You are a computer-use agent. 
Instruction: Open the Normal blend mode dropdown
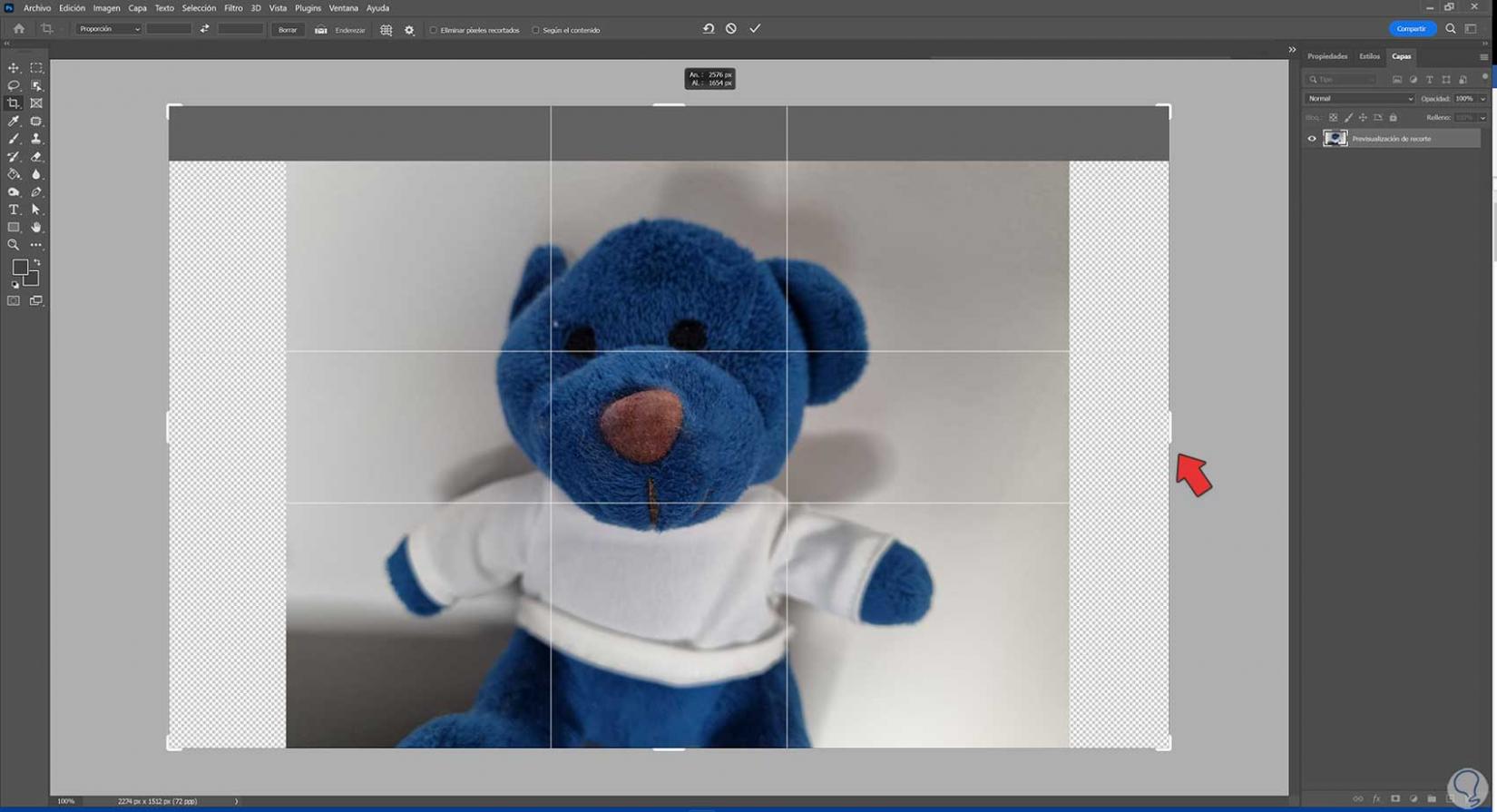[1359, 99]
